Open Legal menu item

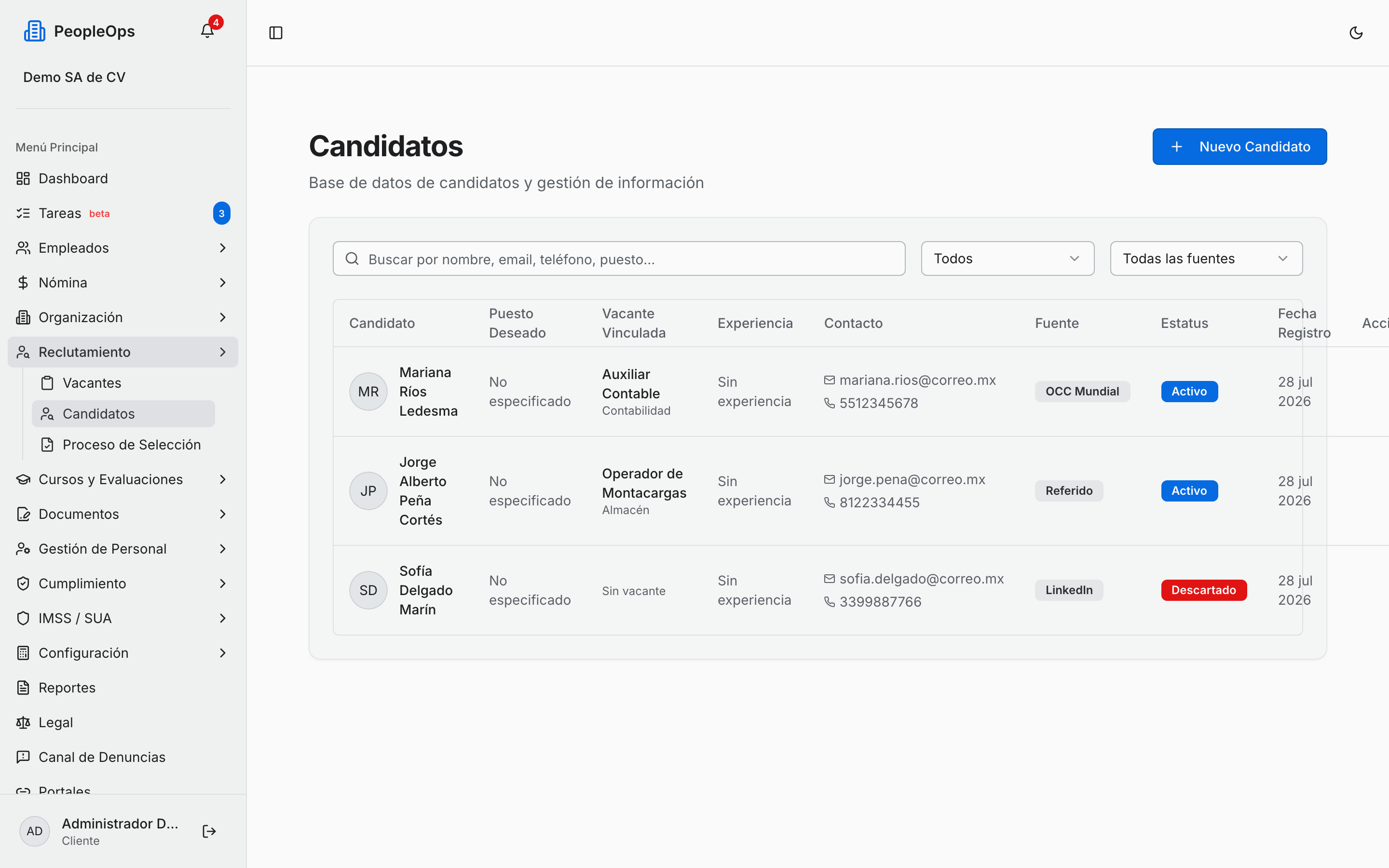[123, 723]
